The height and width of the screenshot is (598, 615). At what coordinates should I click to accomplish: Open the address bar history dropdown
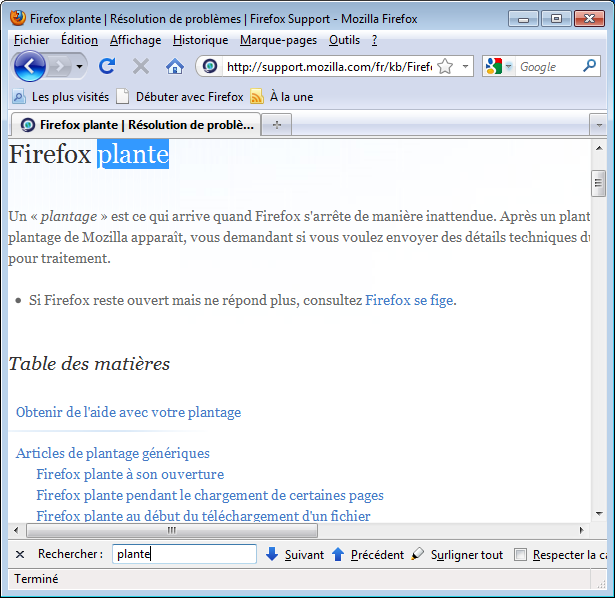[x=465, y=66]
